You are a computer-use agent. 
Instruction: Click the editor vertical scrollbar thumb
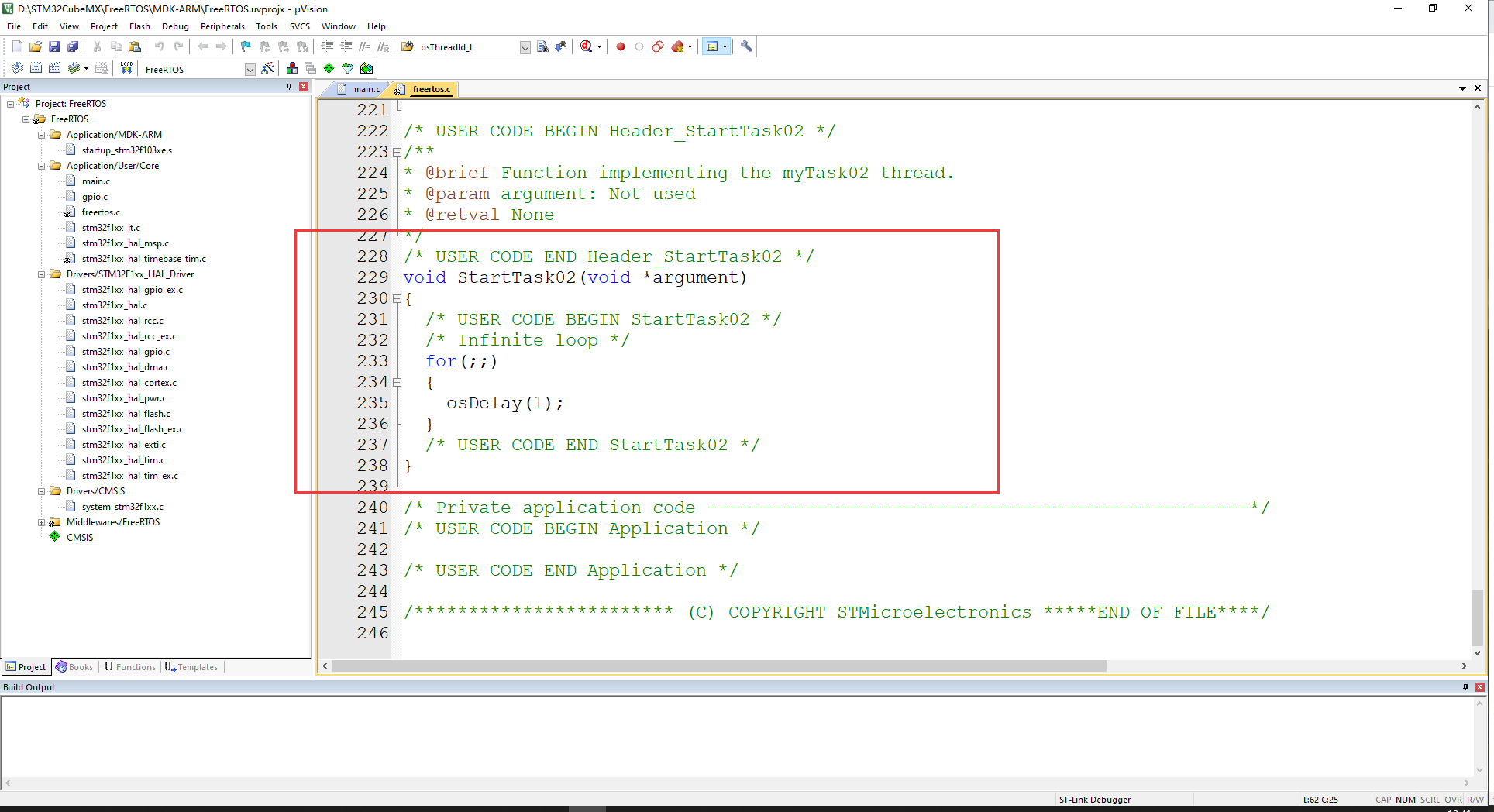pyautogui.click(x=1478, y=617)
